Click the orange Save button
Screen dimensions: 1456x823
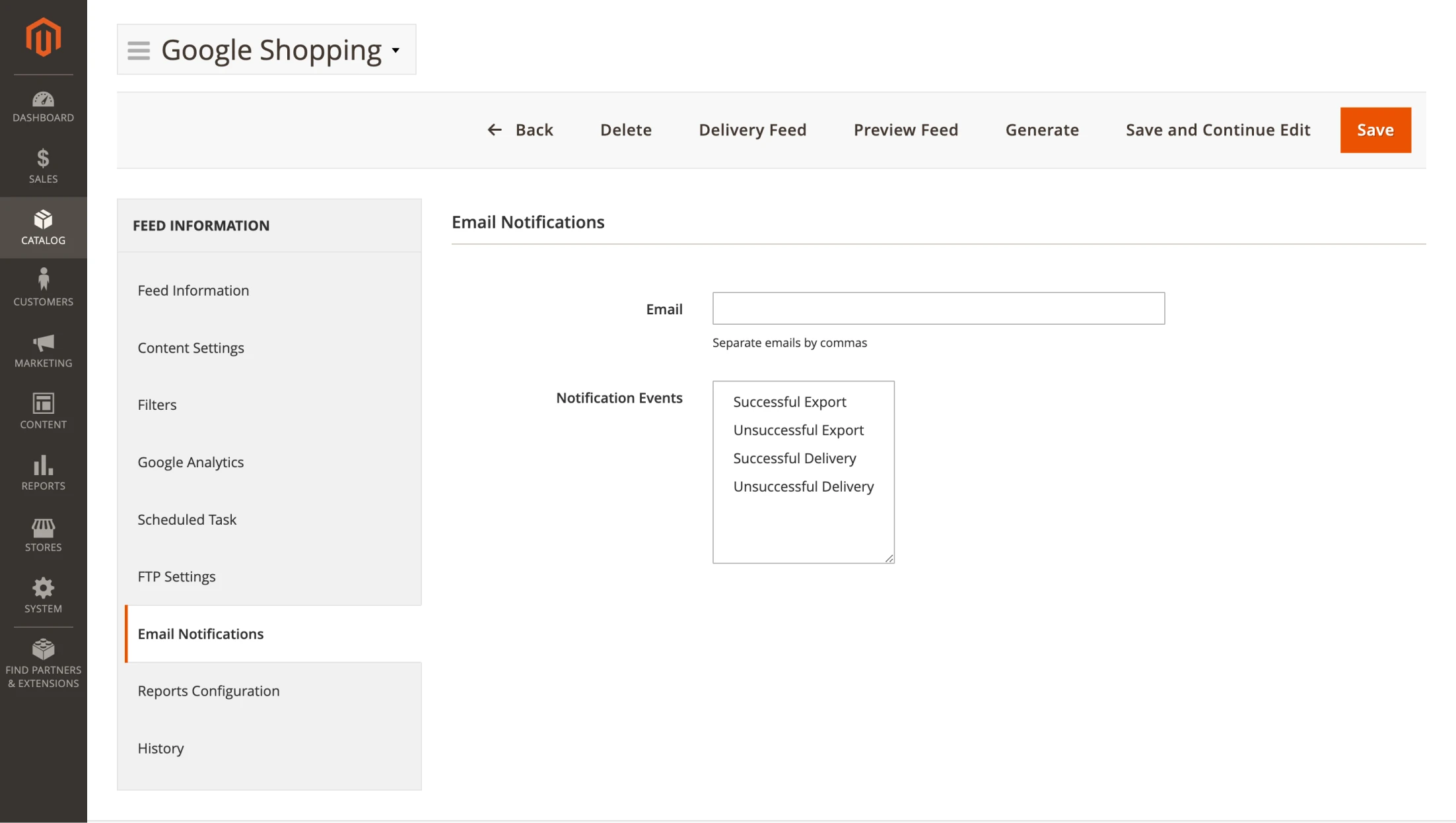tap(1375, 130)
